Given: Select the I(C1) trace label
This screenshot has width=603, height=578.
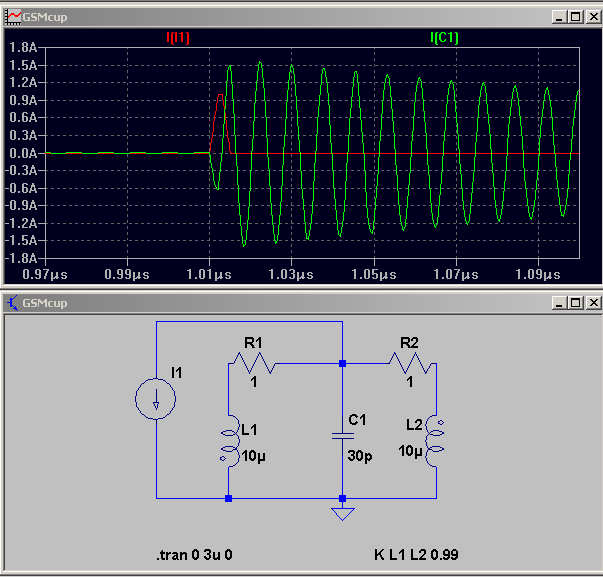Looking at the screenshot, I should pyautogui.click(x=444, y=38).
